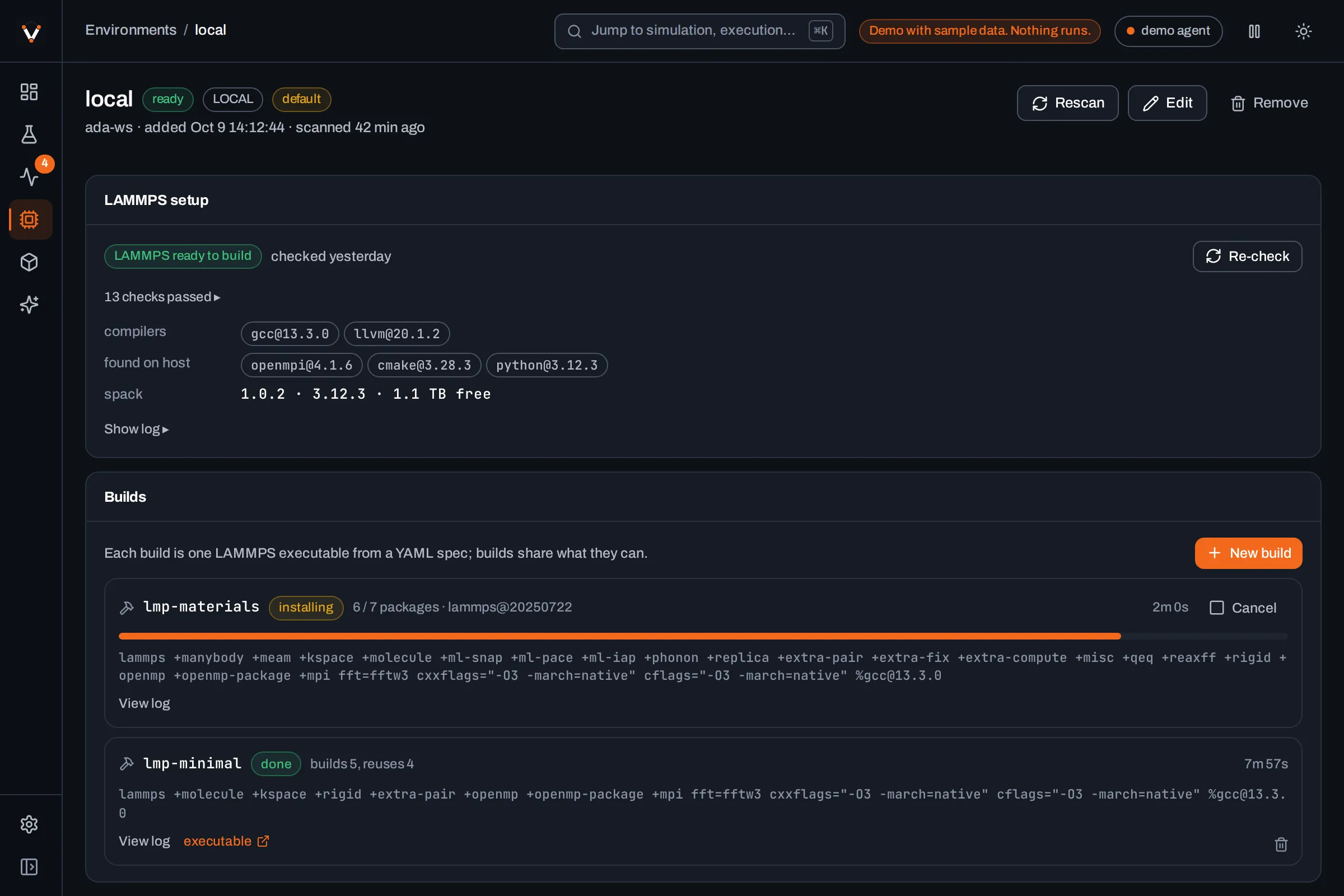Open the sparkle AI assistant sidebar icon
This screenshot has height=896, width=1344.
pyautogui.click(x=29, y=305)
